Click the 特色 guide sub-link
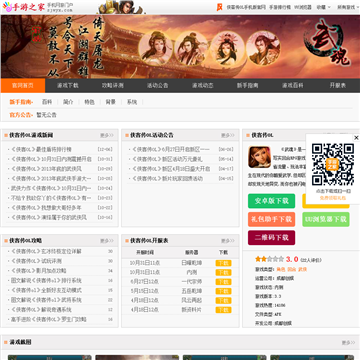The width and height of the screenshot is (360, 360). pos(89,102)
